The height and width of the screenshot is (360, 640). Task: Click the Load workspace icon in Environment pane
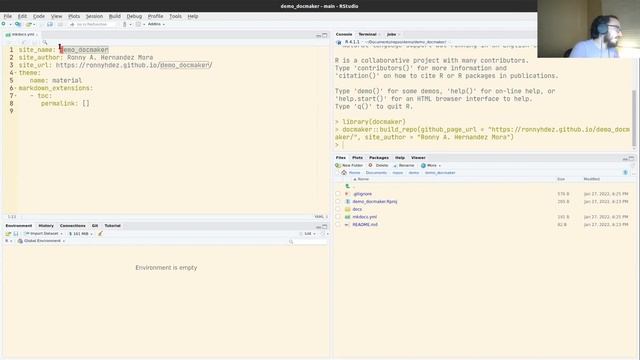8,234
